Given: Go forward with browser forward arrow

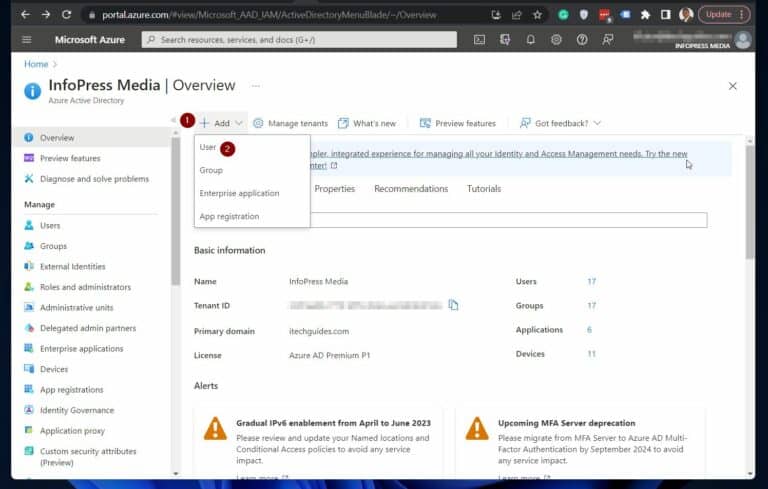Looking at the screenshot, I should click(46, 15).
